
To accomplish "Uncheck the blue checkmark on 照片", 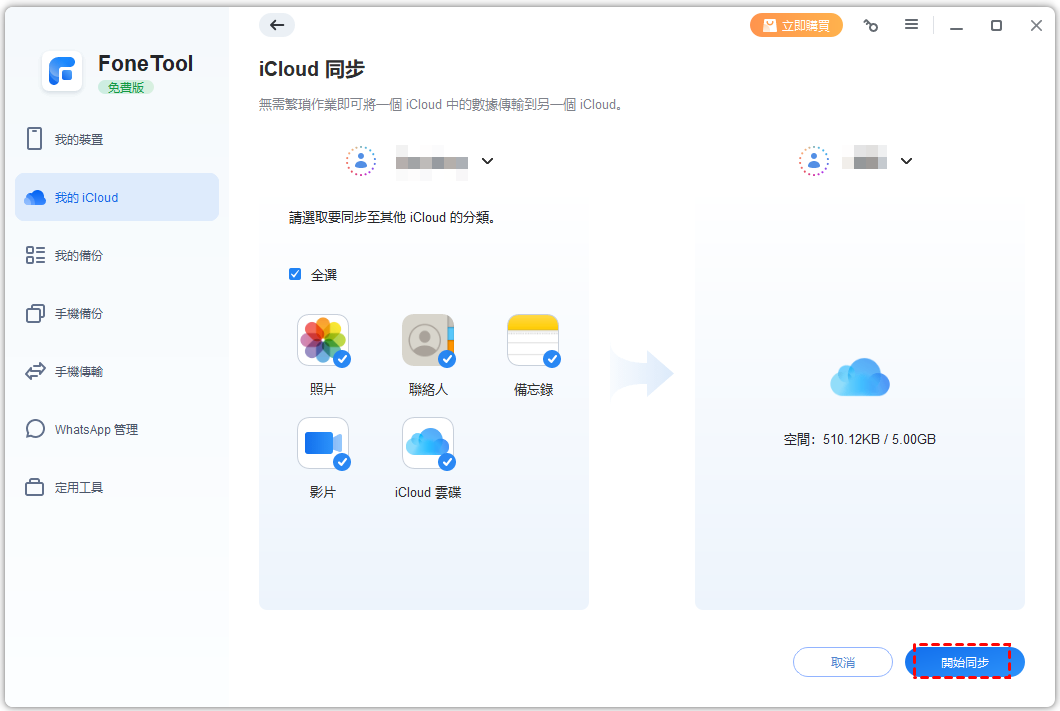I will 342,359.
